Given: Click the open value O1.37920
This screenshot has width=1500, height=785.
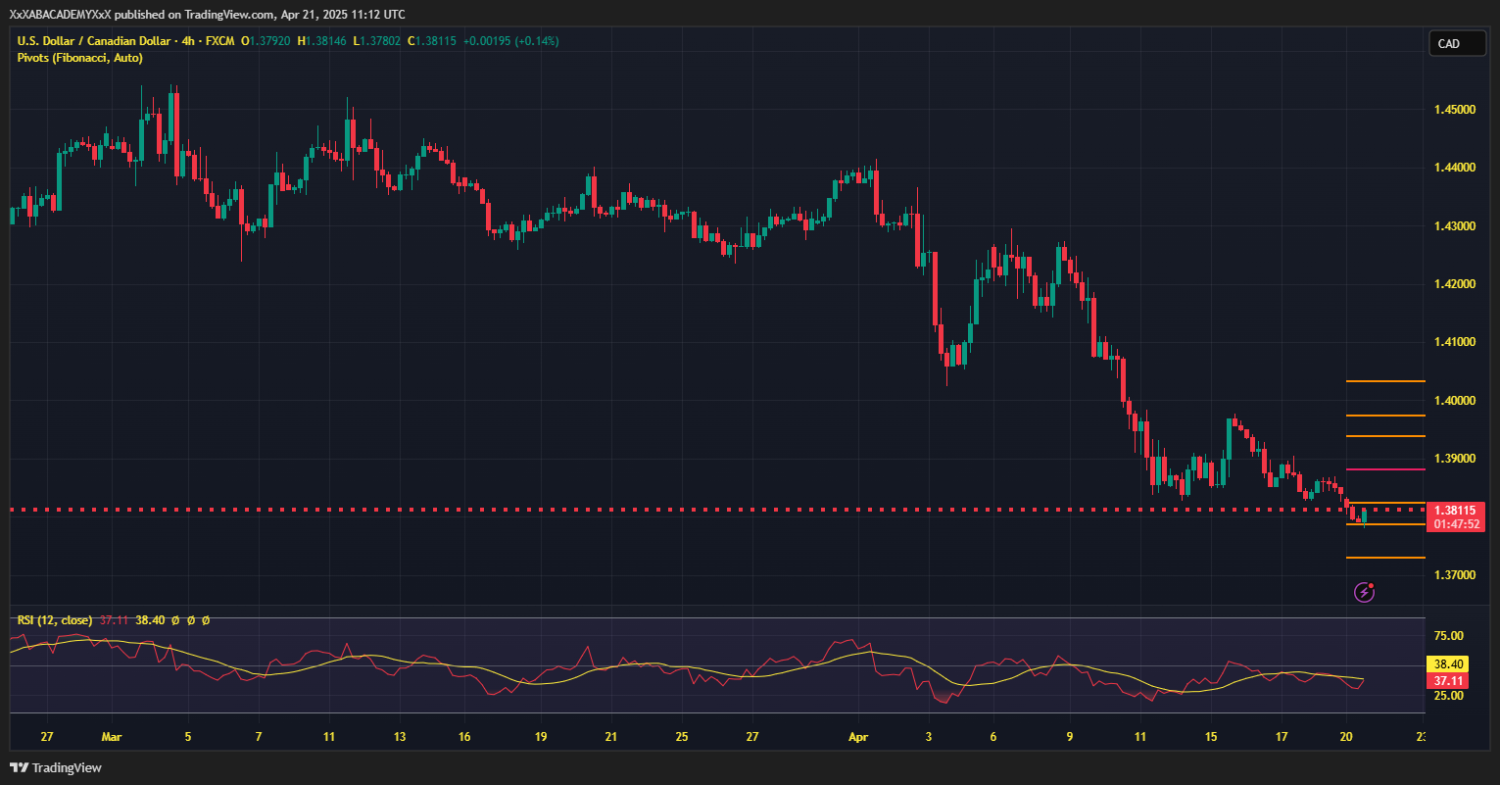Looking at the screenshot, I should (x=265, y=41).
